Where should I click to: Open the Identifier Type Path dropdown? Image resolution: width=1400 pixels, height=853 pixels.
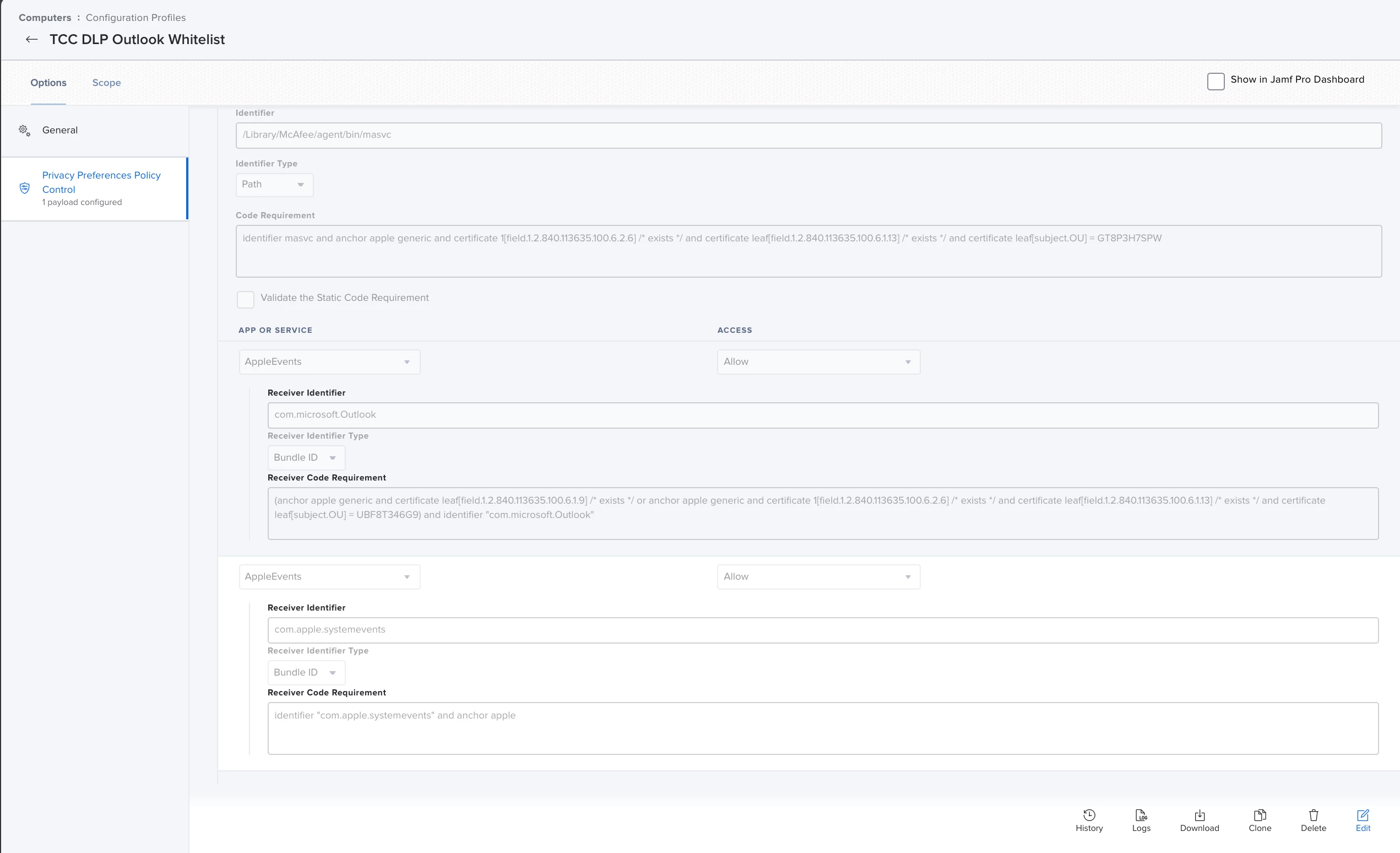click(x=274, y=185)
